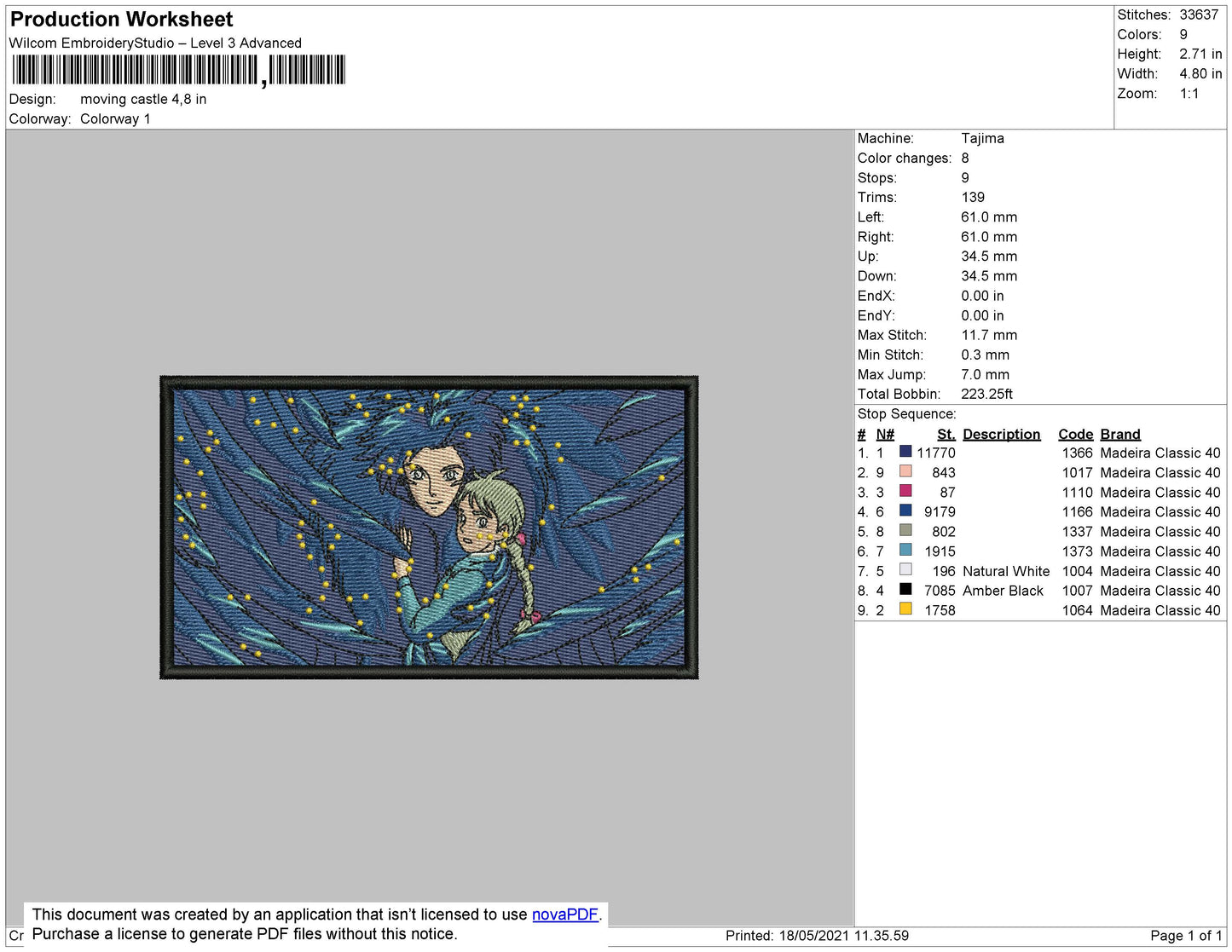Click the Colors count value 9

click(1183, 34)
